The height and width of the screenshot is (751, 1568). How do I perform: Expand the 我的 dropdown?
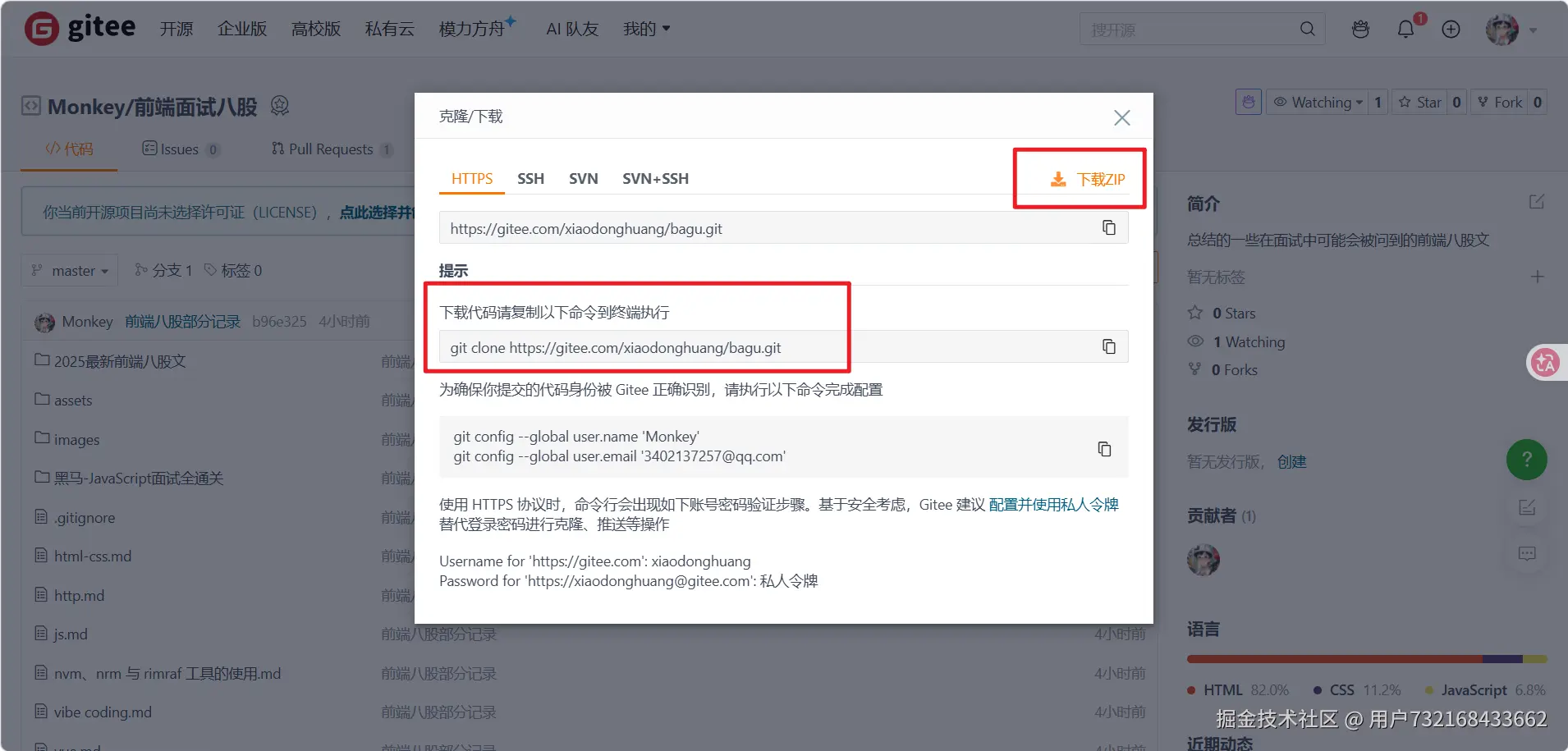[x=646, y=29]
